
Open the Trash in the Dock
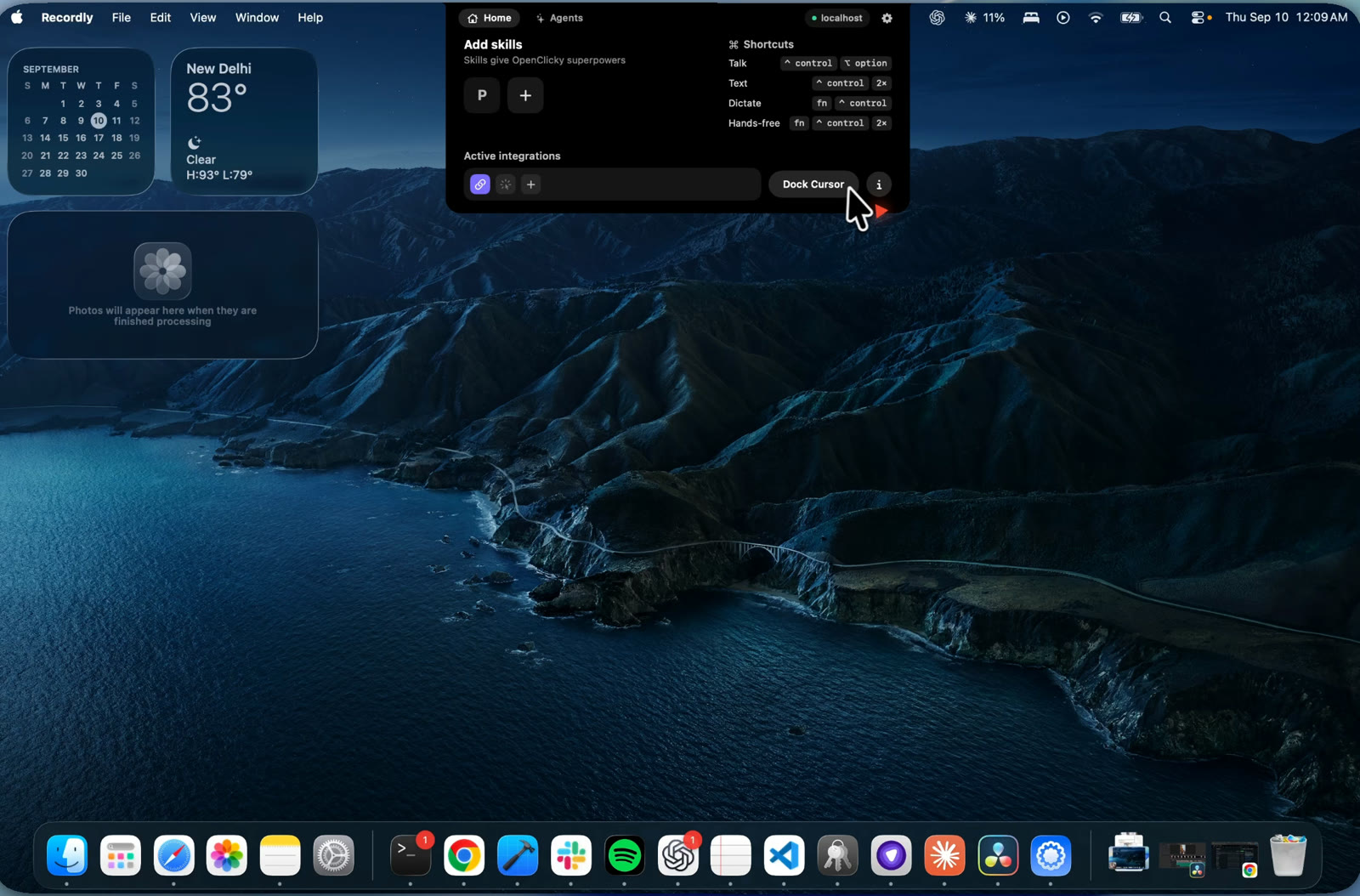click(1289, 855)
